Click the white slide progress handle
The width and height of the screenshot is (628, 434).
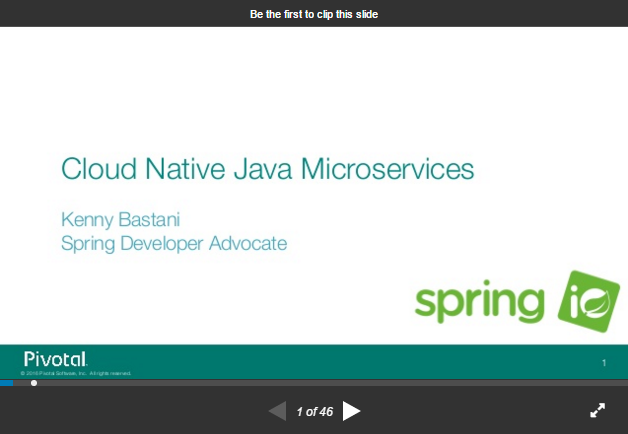tap(34, 383)
